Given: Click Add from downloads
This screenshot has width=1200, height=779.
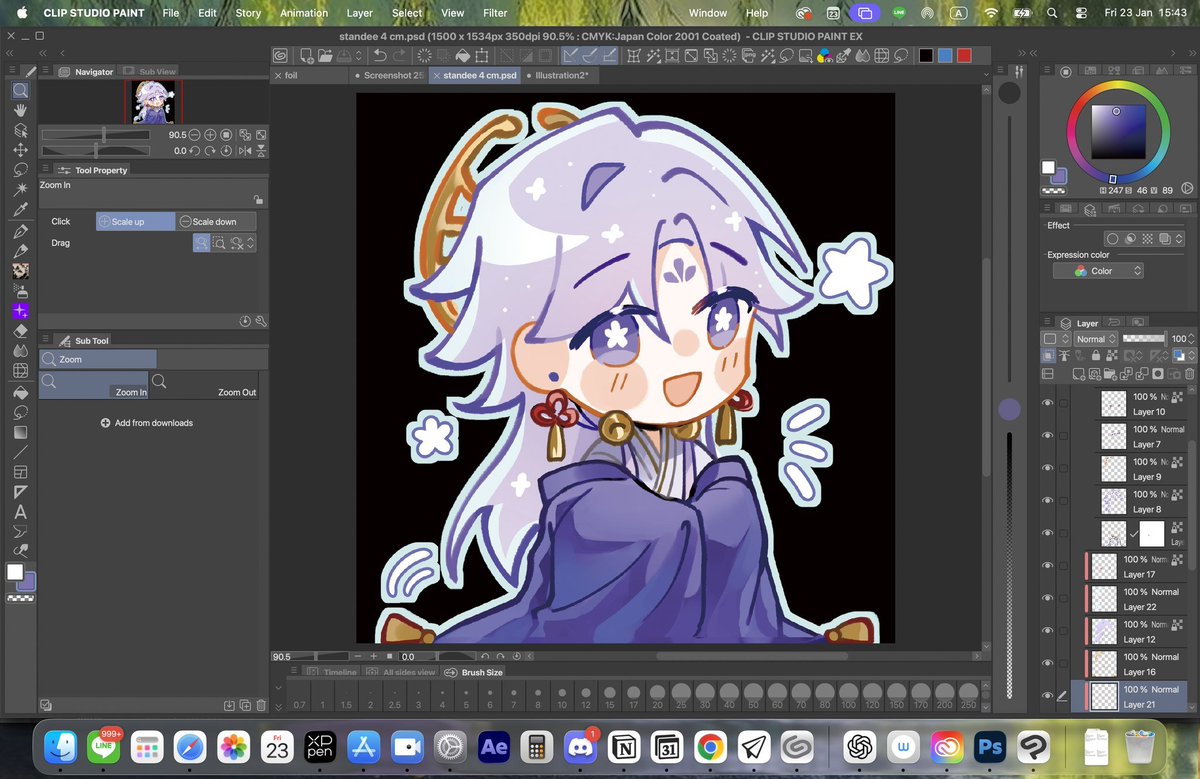Looking at the screenshot, I should (147, 423).
